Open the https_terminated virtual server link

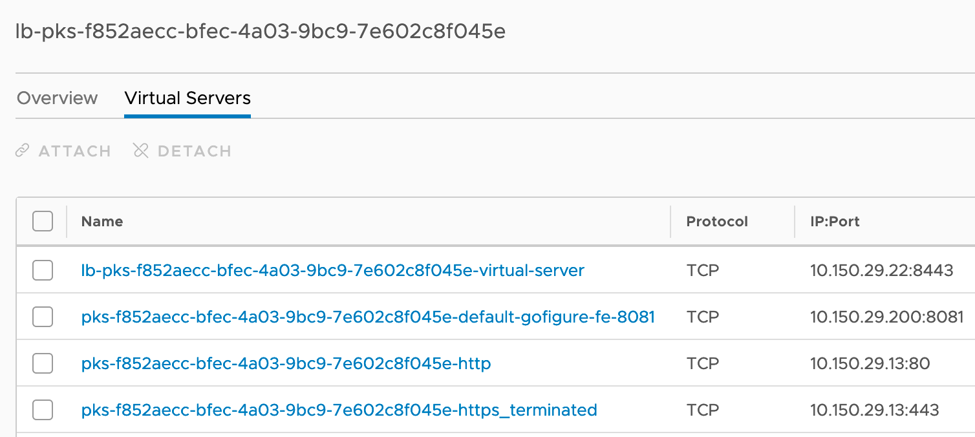[338, 409]
